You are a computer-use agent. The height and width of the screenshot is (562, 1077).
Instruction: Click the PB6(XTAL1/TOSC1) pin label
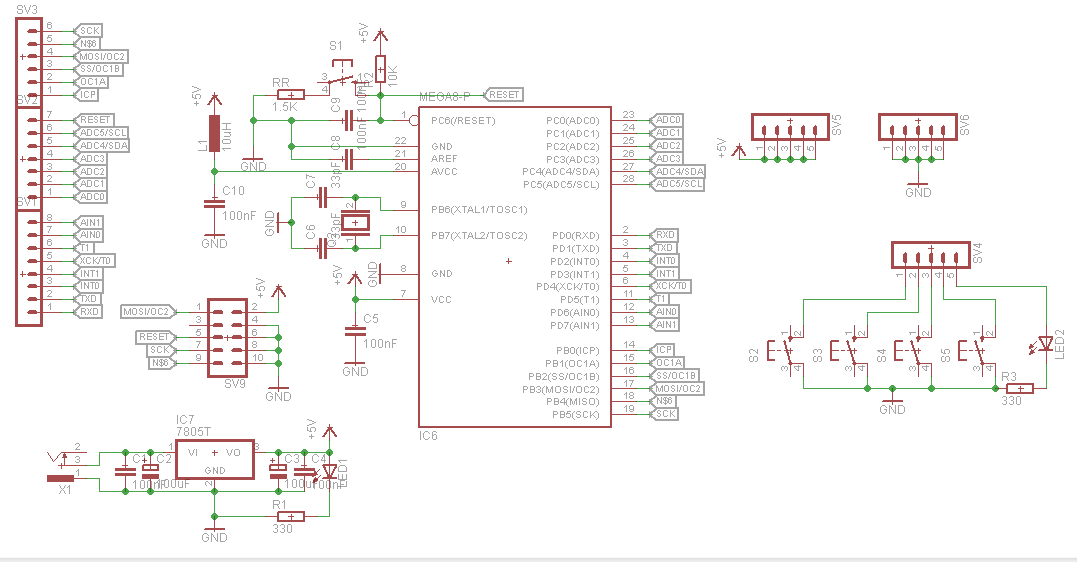tap(479, 210)
